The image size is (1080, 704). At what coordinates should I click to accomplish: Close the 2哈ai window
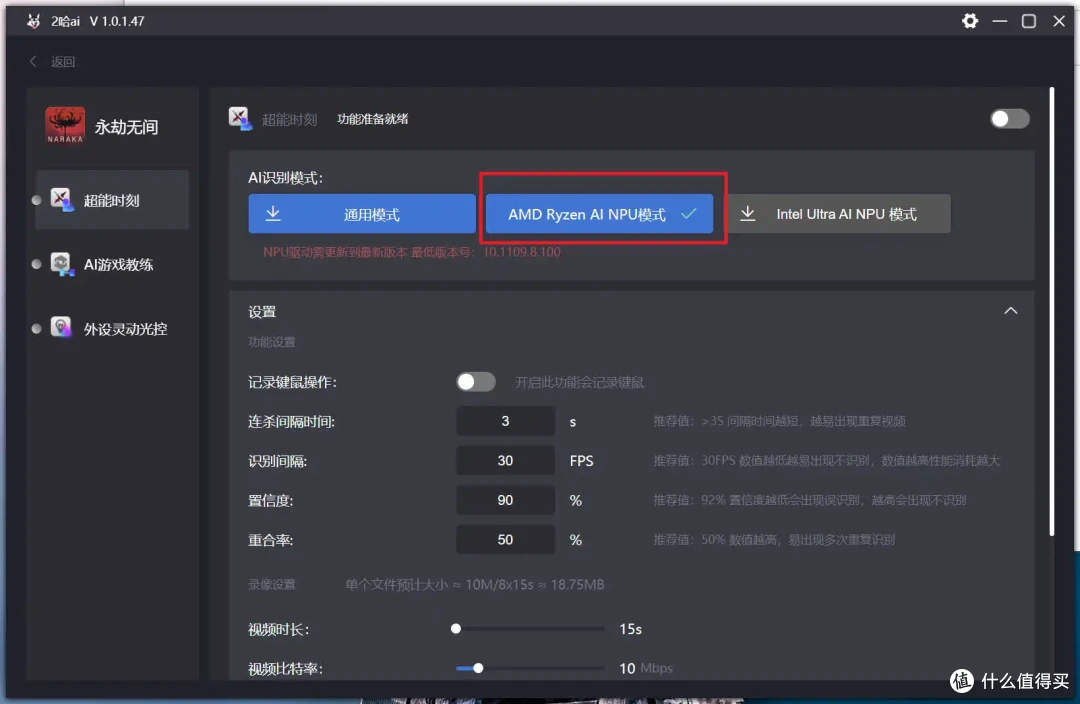click(1059, 21)
